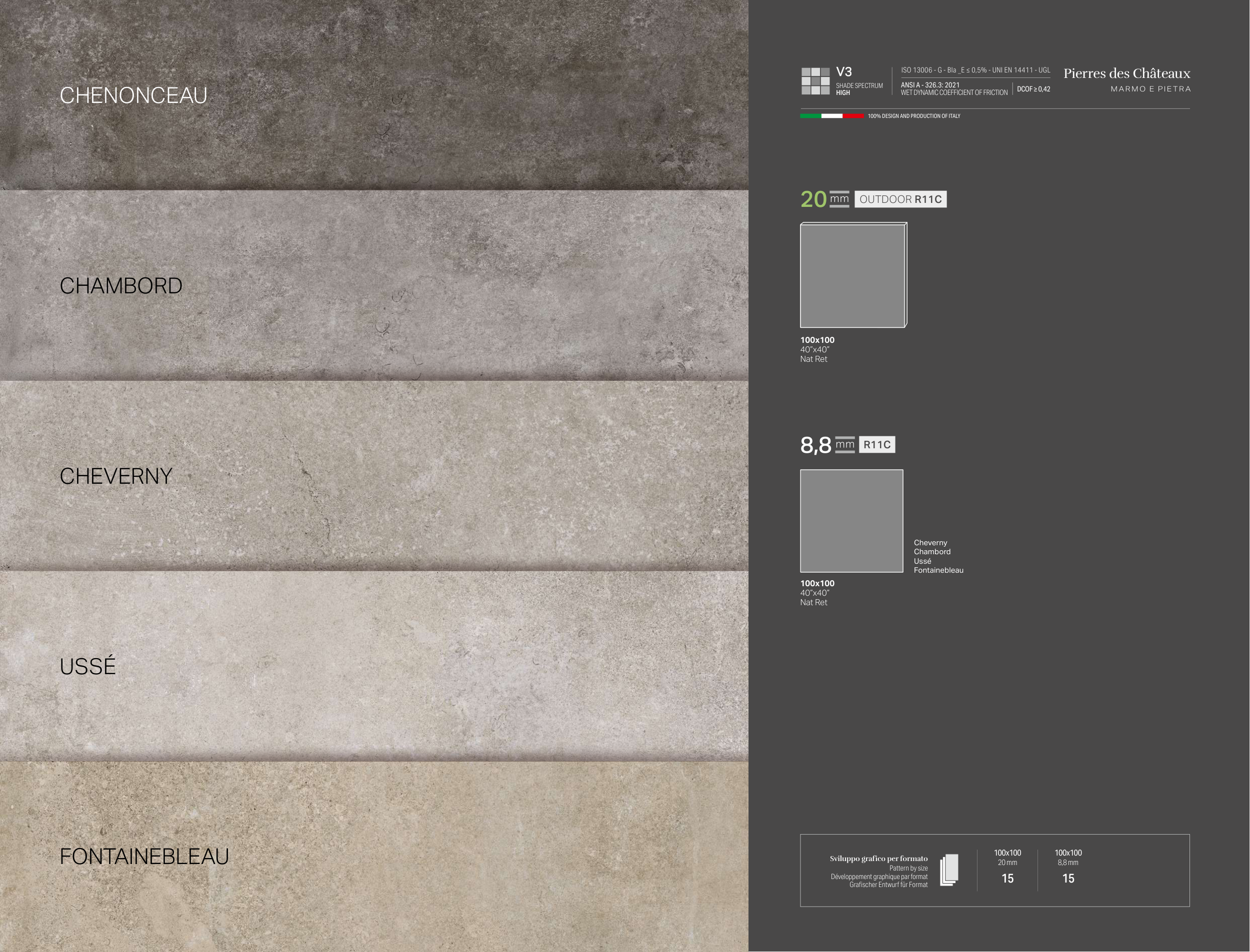Click the Fontainebleau entry in color list
The image size is (1250, 952).
pyautogui.click(x=938, y=570)
